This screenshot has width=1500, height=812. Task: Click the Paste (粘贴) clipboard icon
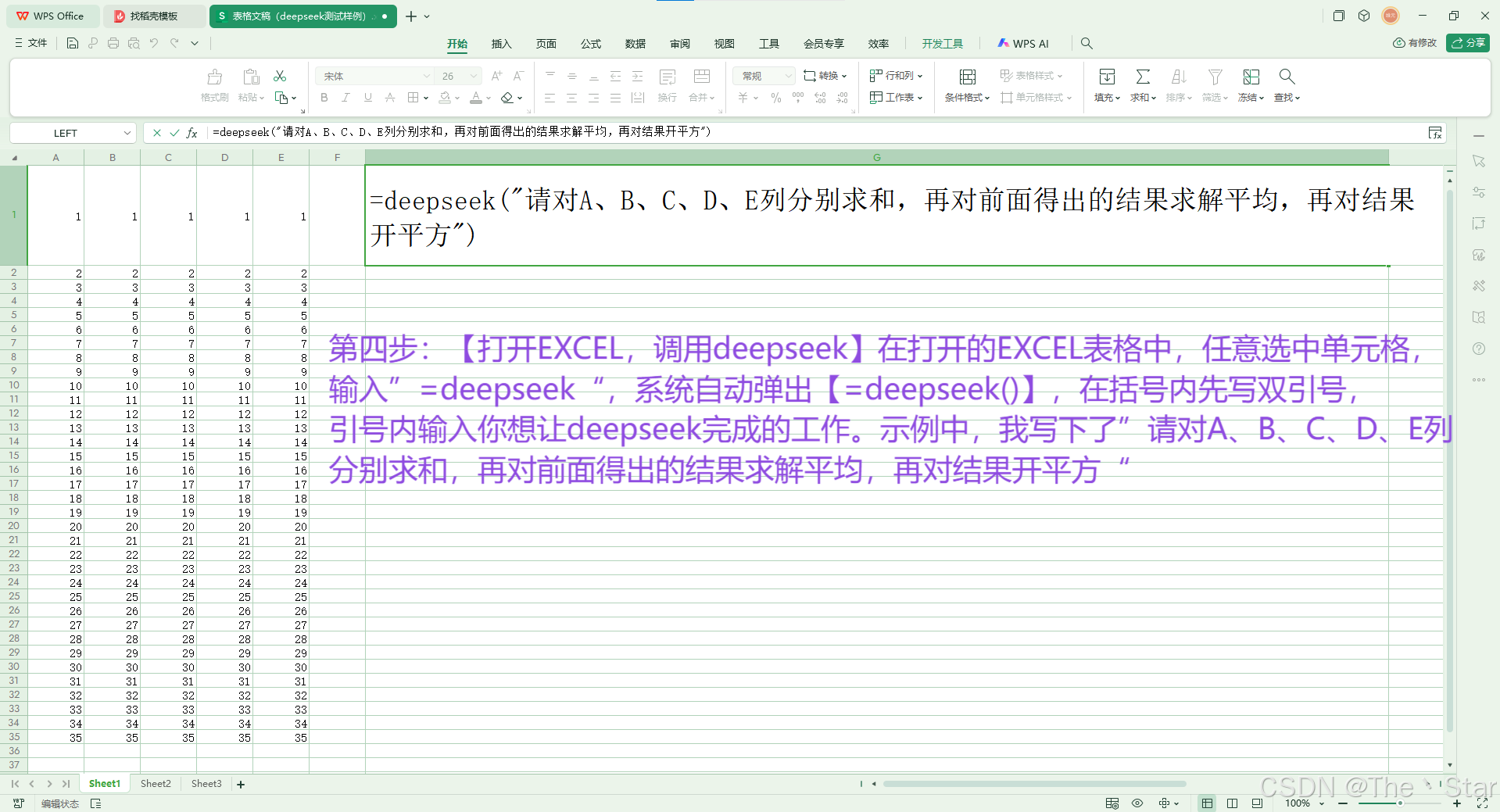pos(251,77)
